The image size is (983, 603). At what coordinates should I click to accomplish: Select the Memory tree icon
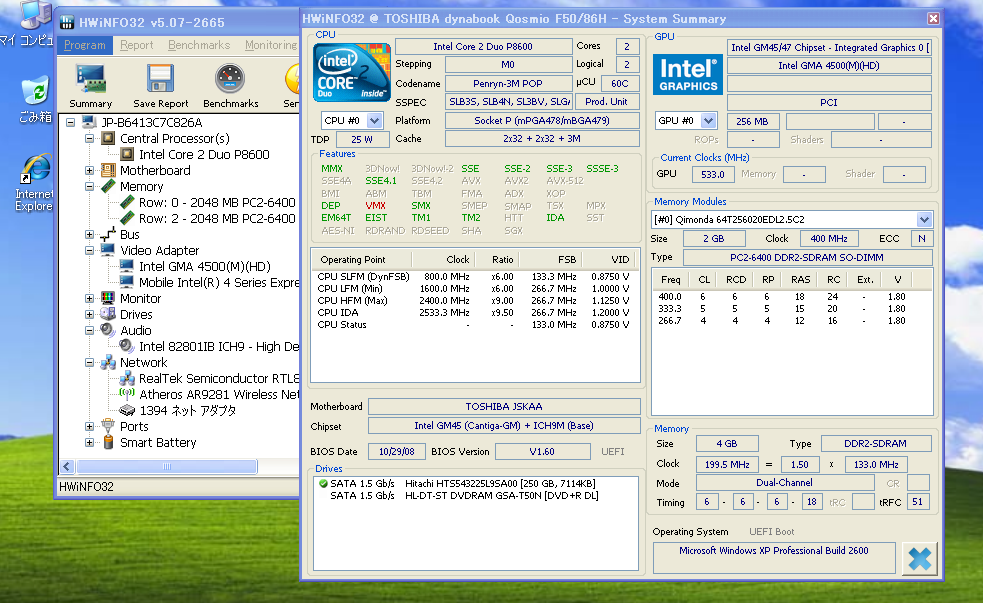108,186
